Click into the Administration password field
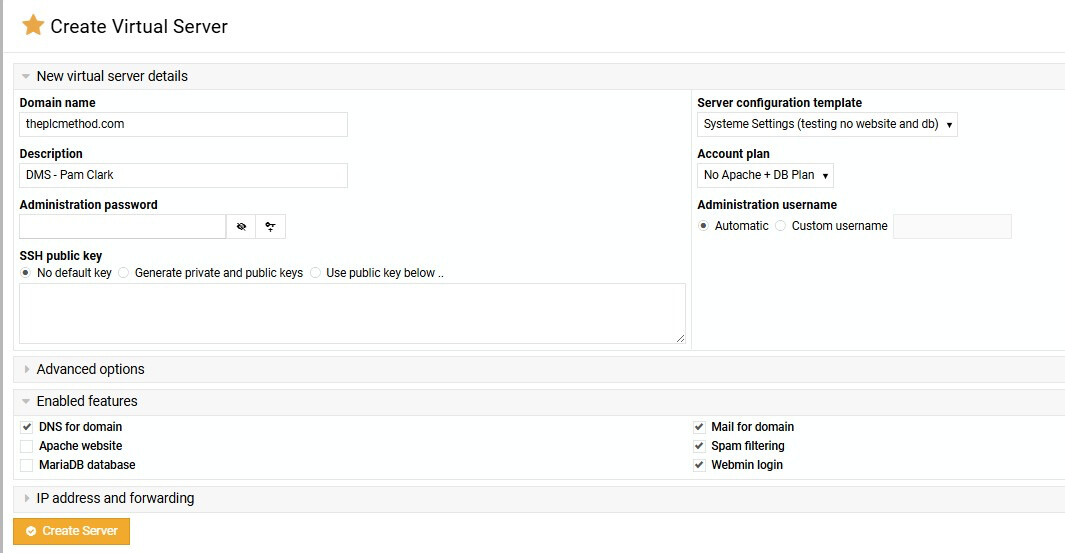This screenshot has width=1065, height=553. click(122, 227)
